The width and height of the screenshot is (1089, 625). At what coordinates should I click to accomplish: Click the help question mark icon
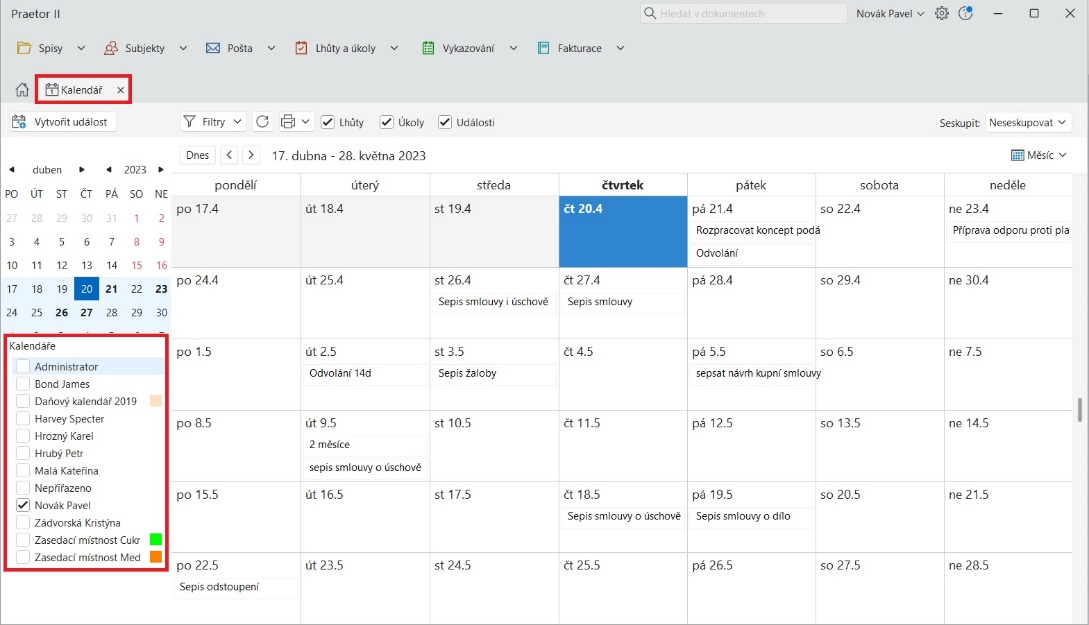pos(965,14)
